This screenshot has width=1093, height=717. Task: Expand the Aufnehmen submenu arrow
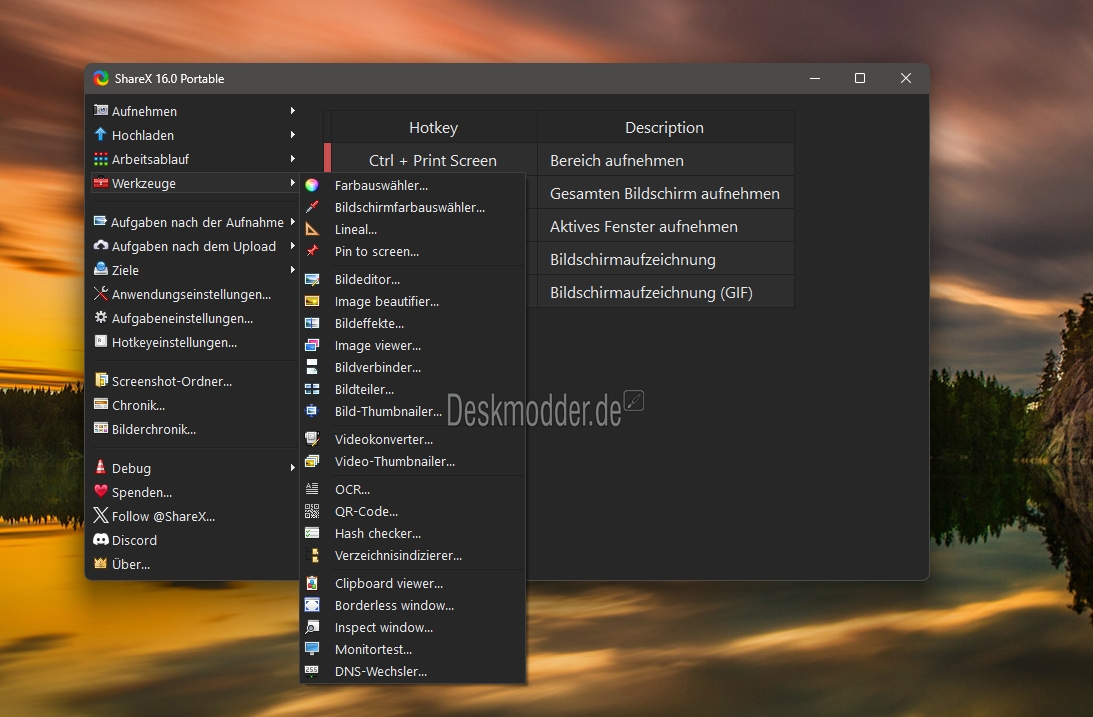(x=293, y=111)
